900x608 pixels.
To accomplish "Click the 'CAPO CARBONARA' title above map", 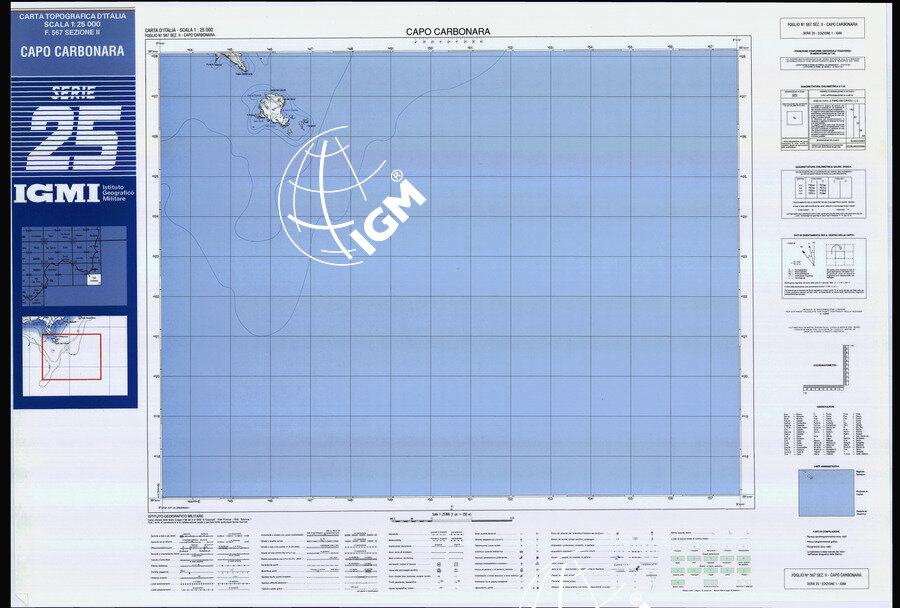I will (448, 32).
